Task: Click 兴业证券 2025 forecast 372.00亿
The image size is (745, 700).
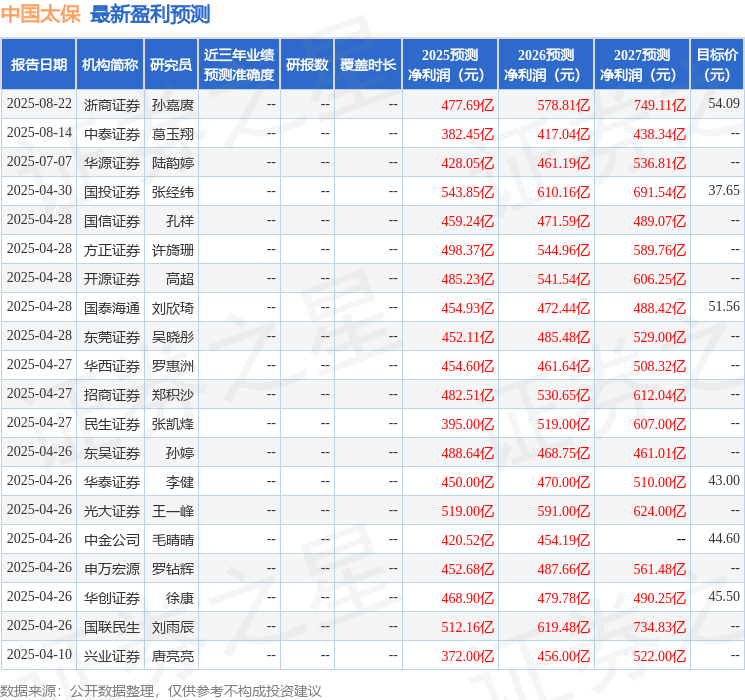Action: pyautogui.click(x=468, y=656)
